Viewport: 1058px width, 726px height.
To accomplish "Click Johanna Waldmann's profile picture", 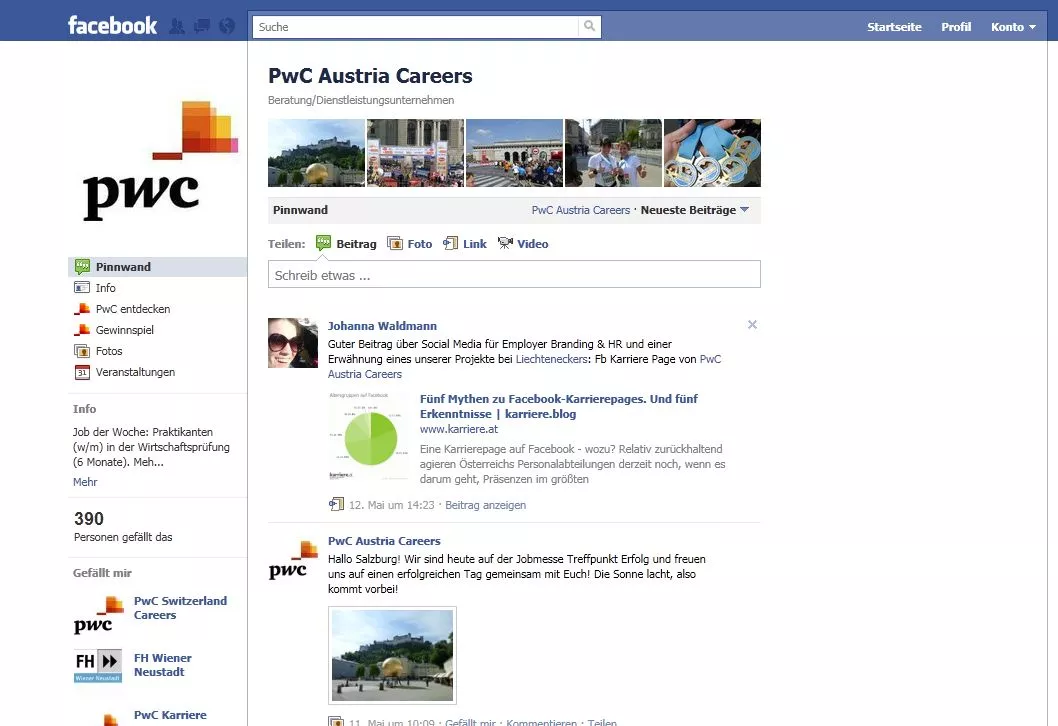I will coord(293,343).
